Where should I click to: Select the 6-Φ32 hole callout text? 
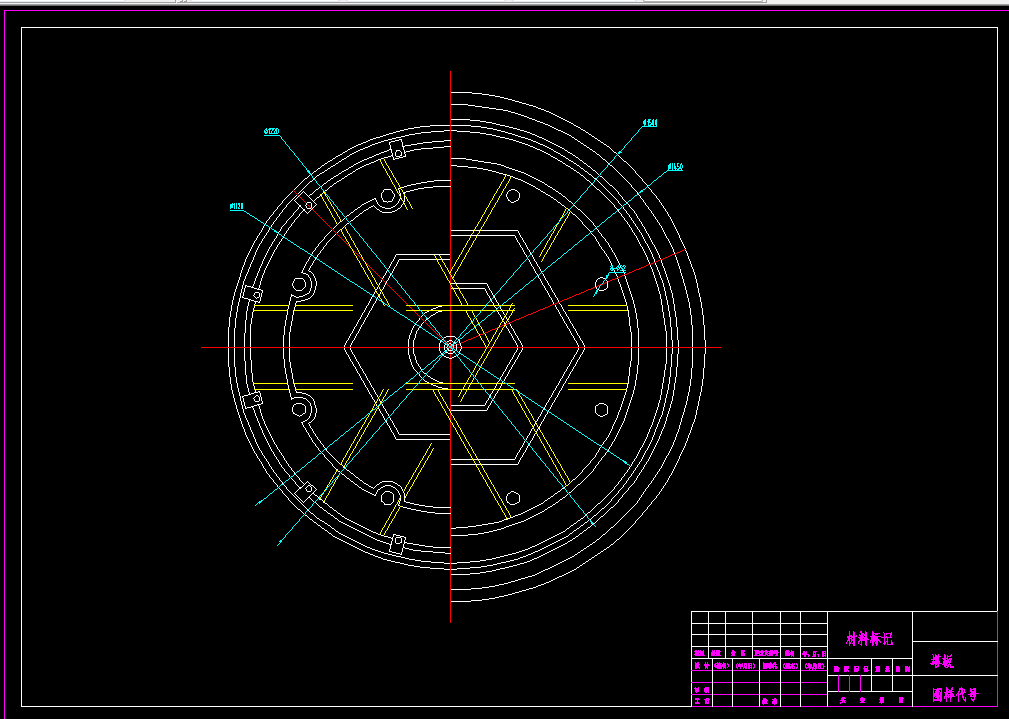point(618,268)
